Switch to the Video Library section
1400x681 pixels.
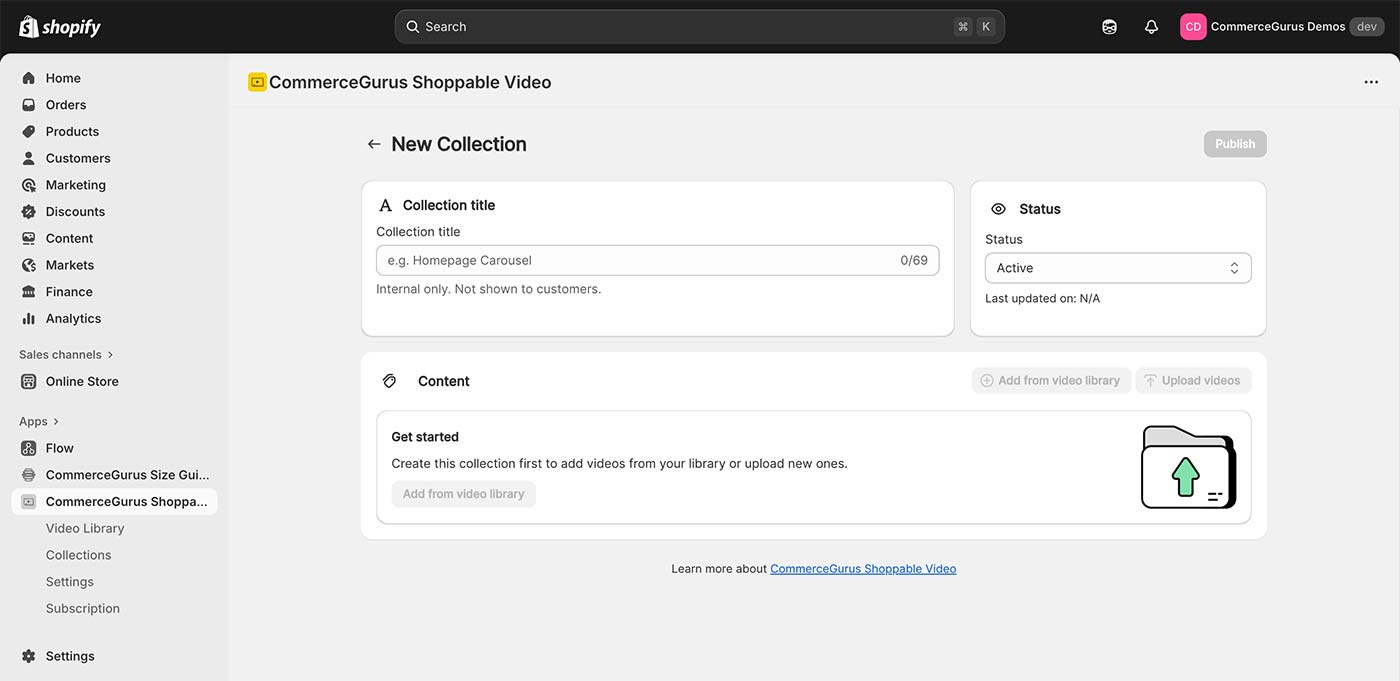tap(84, 527)
